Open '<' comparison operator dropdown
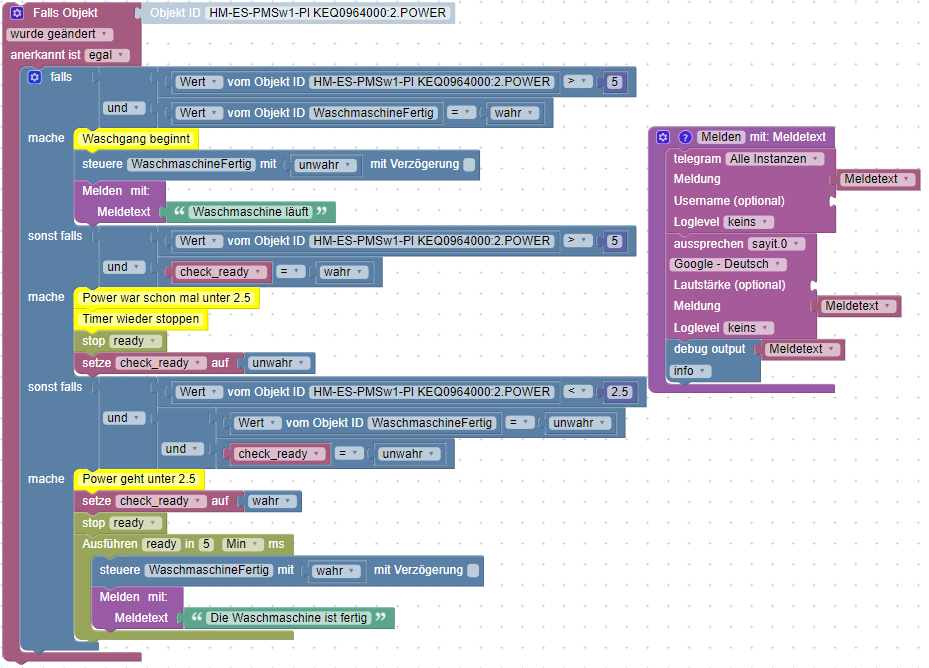Screen dimensions: 929x668 pyautogui.click(x=577, y=392)
